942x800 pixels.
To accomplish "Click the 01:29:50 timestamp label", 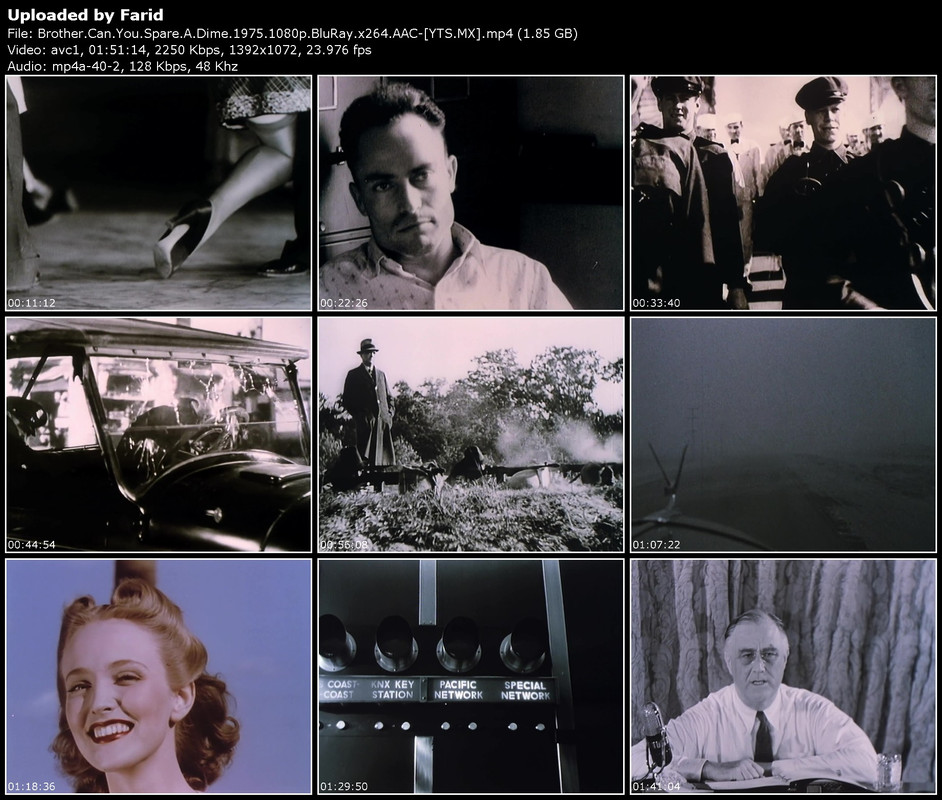I will click(x=344, y=786).
